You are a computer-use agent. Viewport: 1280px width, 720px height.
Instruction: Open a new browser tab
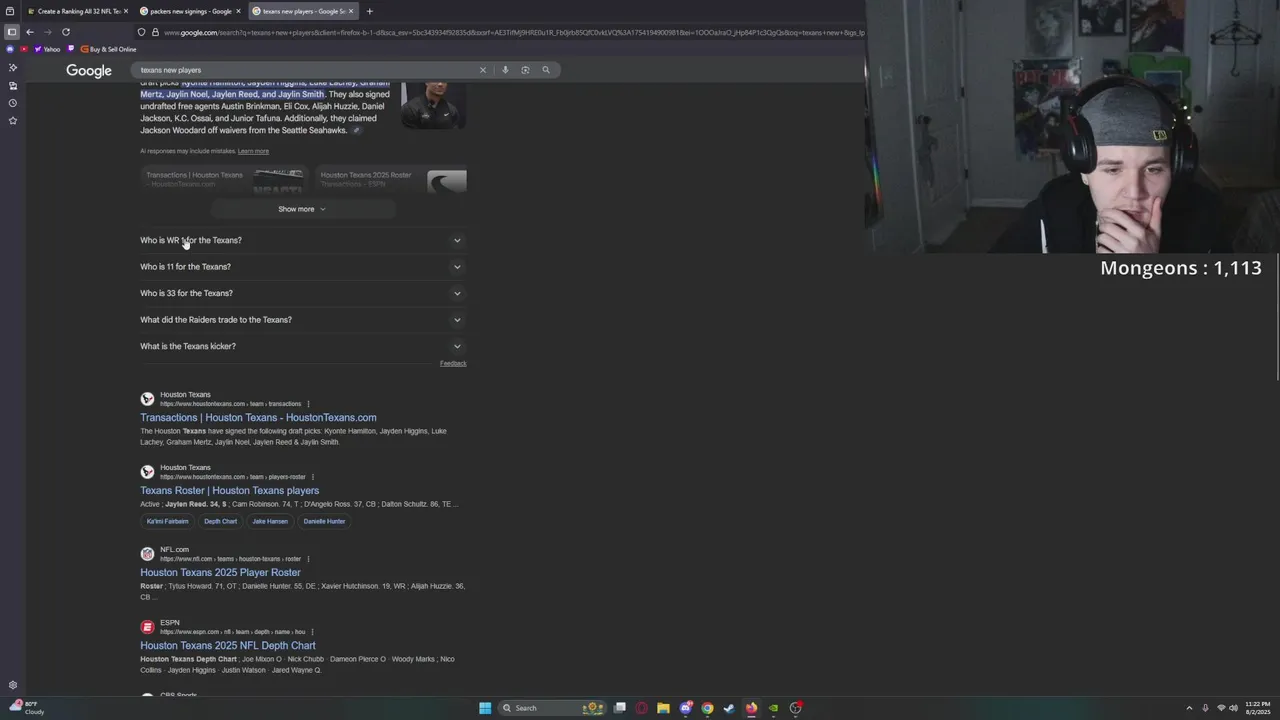coord(369,11)
